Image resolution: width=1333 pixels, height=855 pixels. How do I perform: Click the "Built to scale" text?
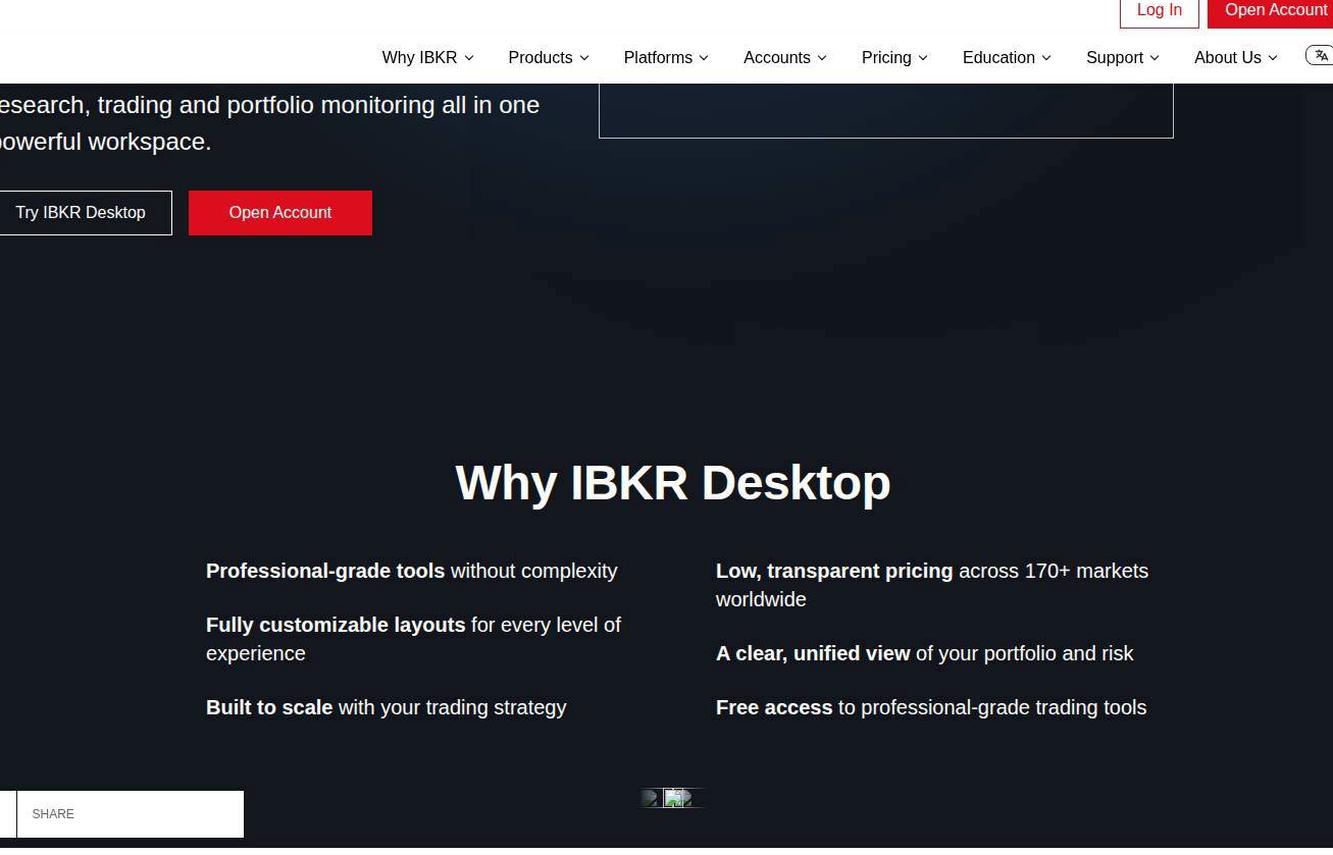pyautogui.click(x=269, y=708)
